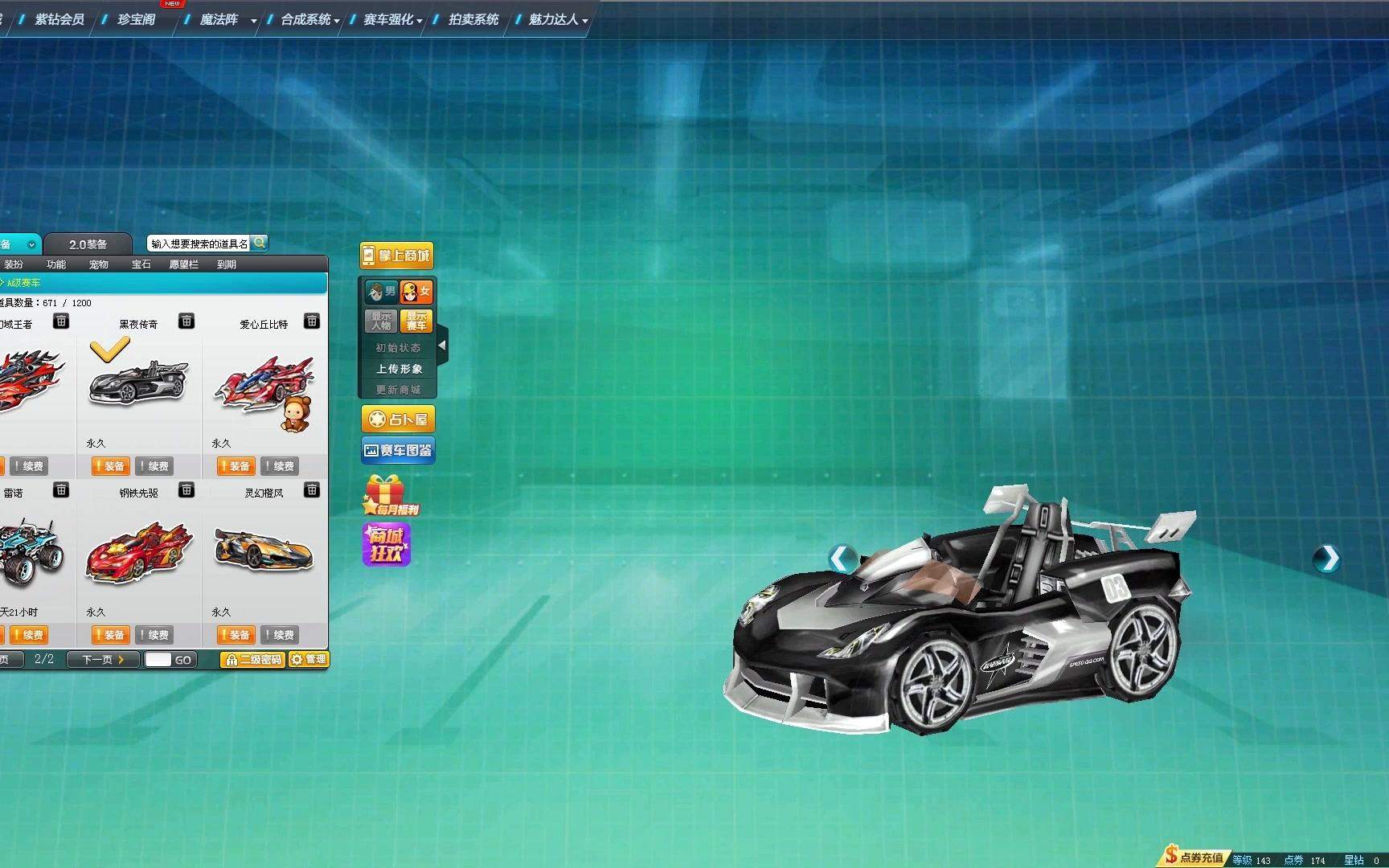Click 上传形象 upload appearance
The image size is (1389, 868).
398,369
